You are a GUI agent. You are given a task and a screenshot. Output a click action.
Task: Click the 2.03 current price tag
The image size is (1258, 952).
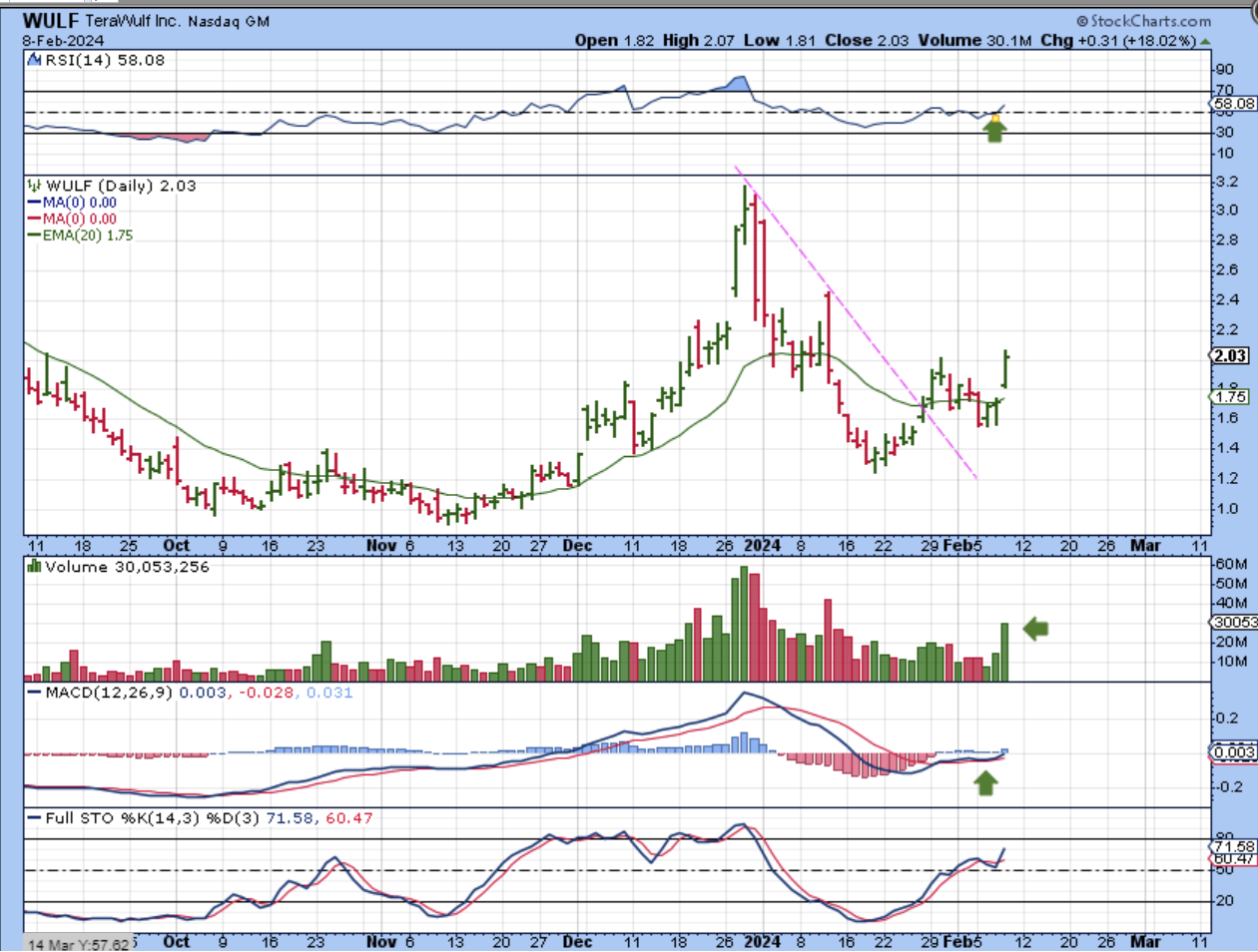[1229, 356]
